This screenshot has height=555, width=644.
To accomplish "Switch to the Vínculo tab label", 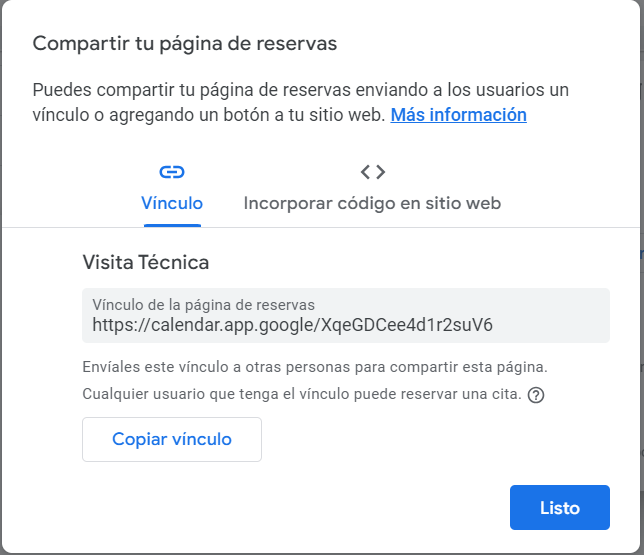I will coord(172,203).
